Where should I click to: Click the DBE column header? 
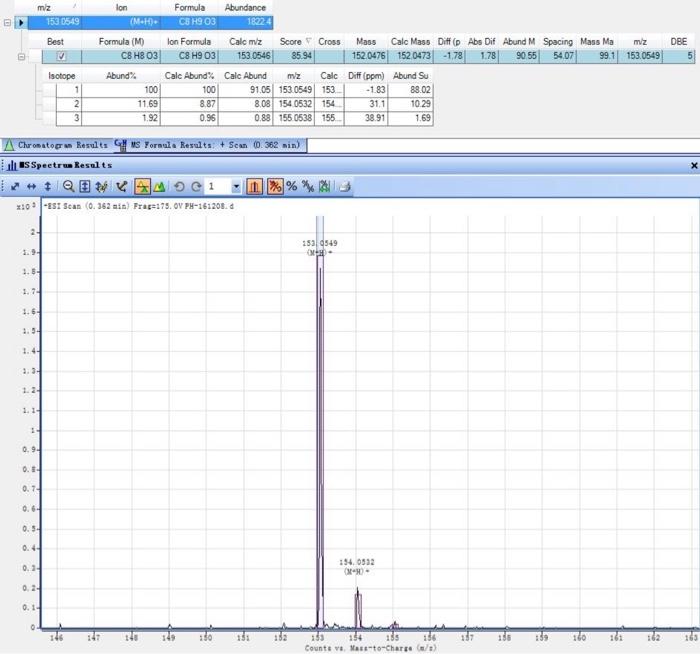coord(679,42)
